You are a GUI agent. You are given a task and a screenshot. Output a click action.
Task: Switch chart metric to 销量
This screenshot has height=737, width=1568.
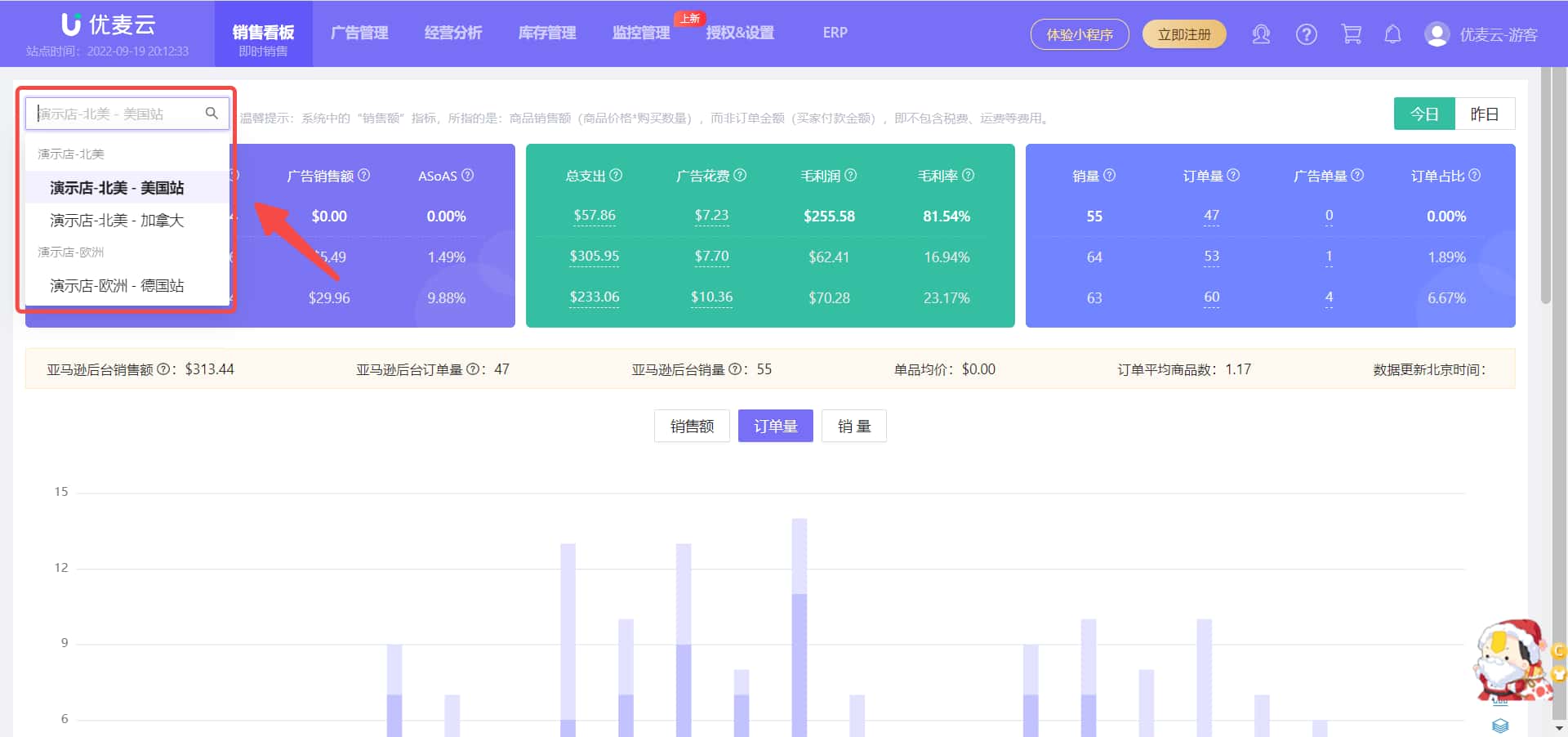(853, 426)
